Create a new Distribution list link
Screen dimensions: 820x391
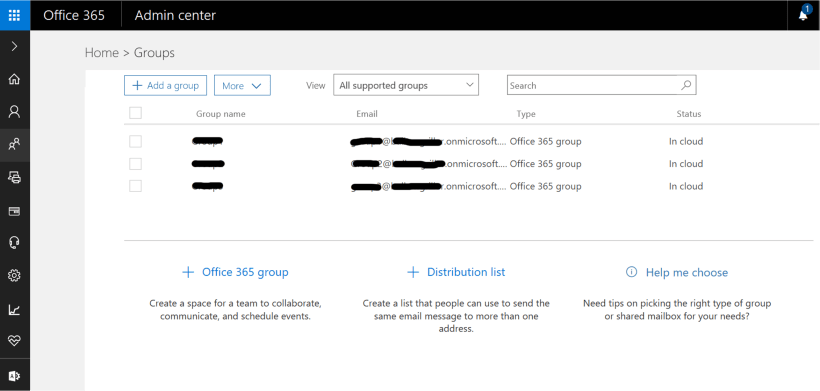click(466, 272)
